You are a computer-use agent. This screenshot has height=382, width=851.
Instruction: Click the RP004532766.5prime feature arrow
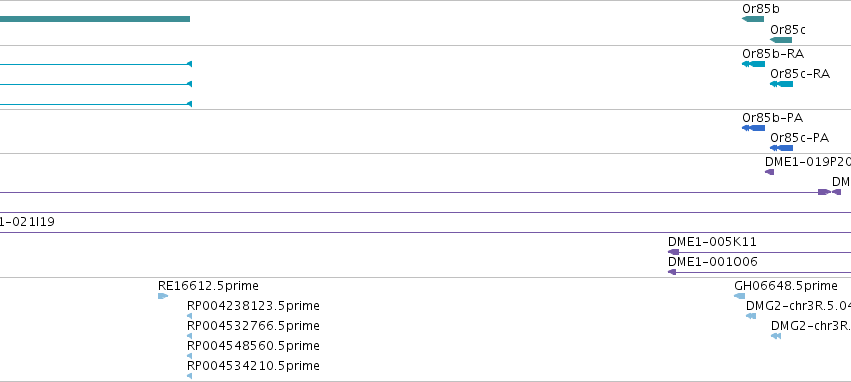point(189,336)
